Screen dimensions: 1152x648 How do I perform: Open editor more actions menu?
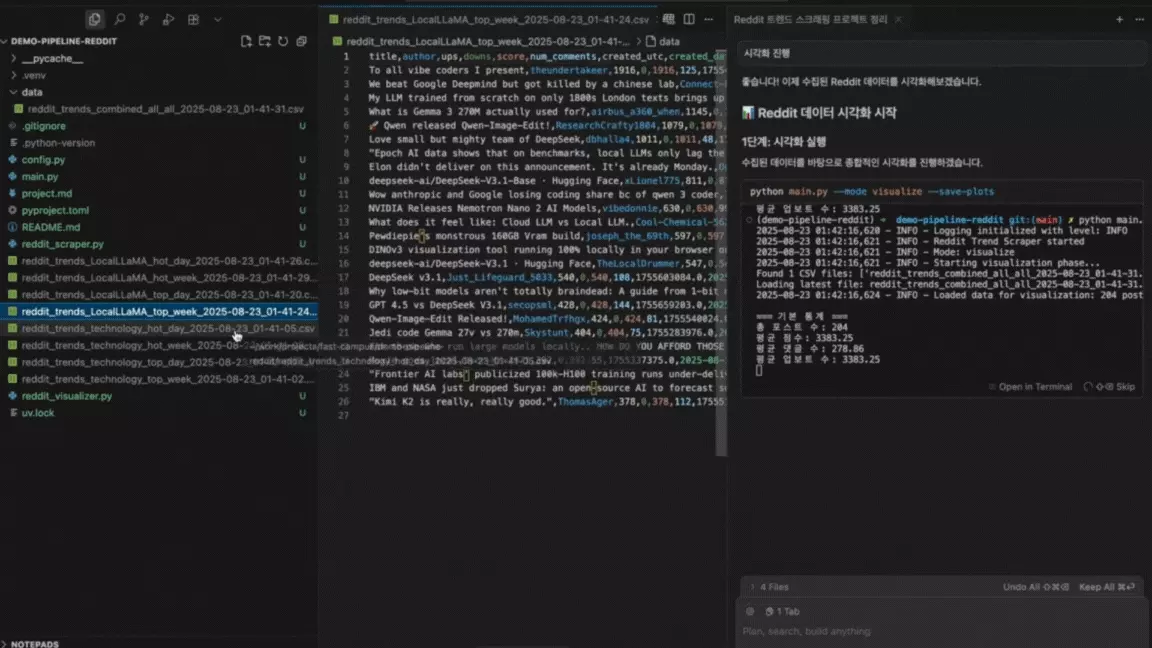tap(708, 19)
